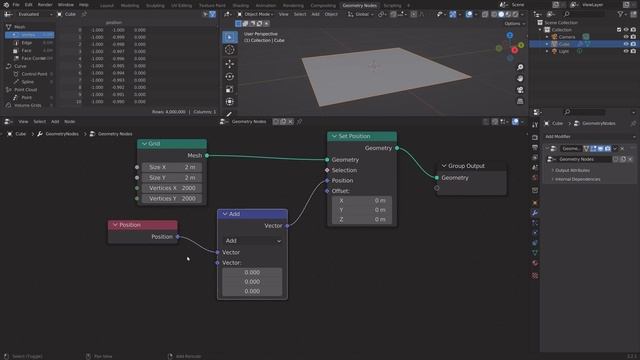
Task: Click the Offset Z value in Set Position
Action: pos(362,220)
